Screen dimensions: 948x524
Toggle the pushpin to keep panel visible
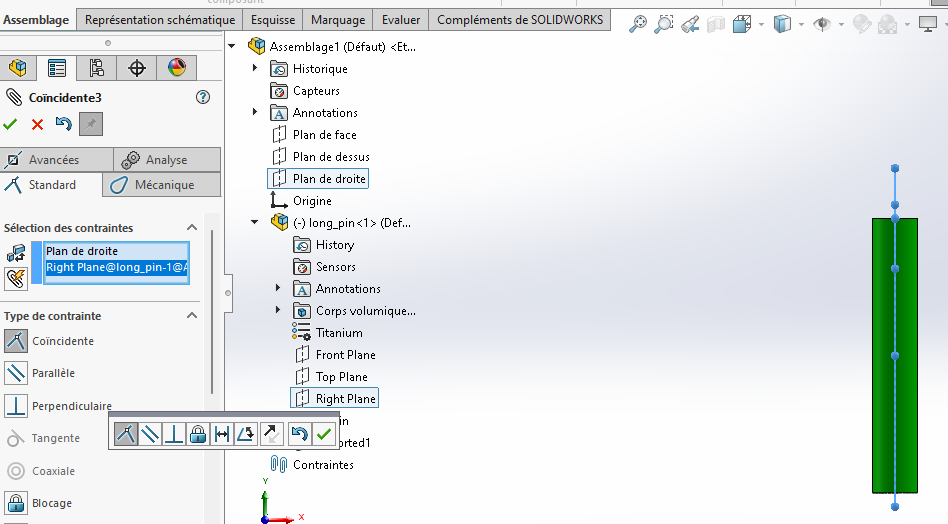[x=91, y=124]
